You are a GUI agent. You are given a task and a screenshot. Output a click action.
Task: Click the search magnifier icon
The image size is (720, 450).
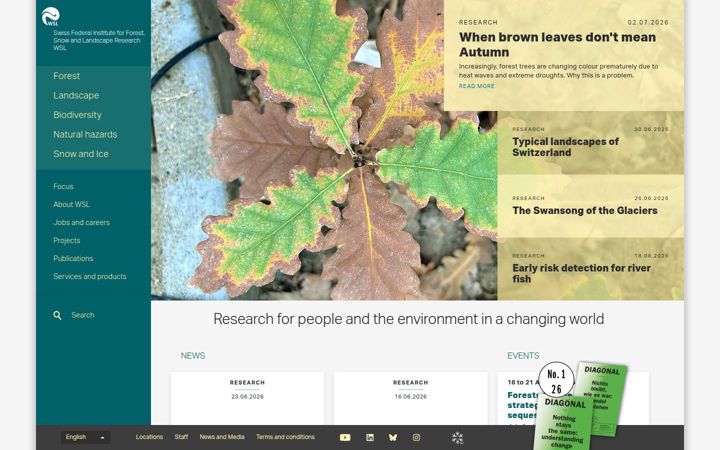[x=57, y=315]
